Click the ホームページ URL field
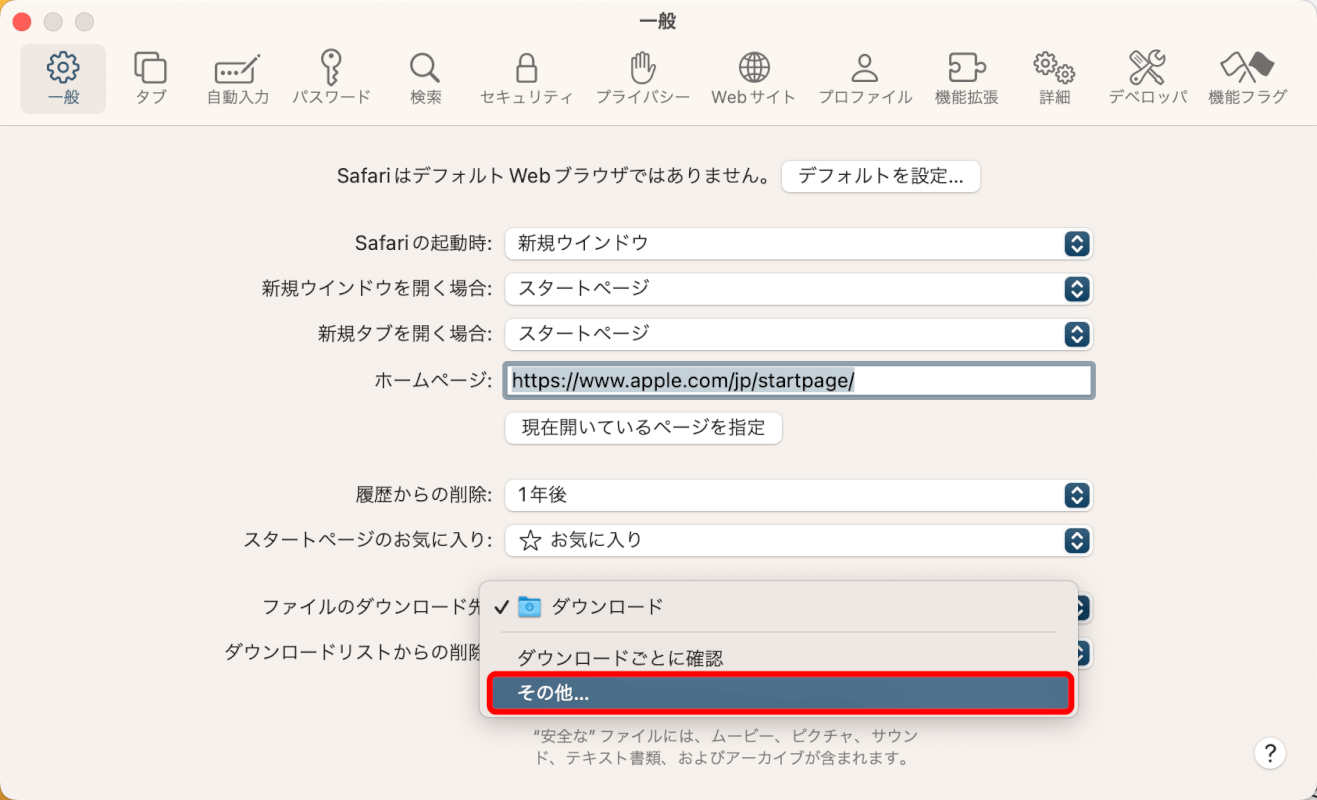This screenshot has width=1317, height=800. point(799,381)
